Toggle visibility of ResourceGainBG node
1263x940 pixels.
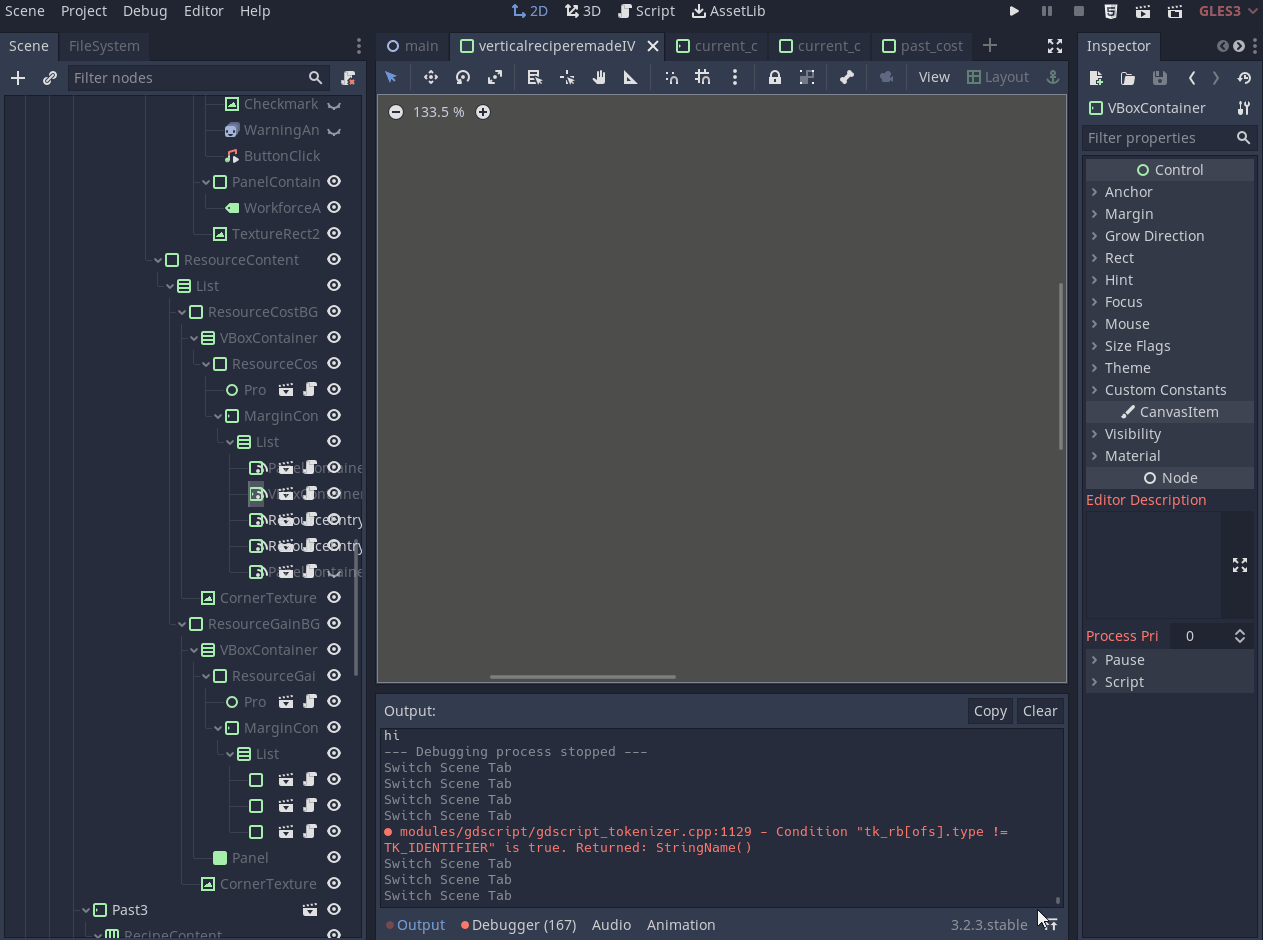(335, 623)
